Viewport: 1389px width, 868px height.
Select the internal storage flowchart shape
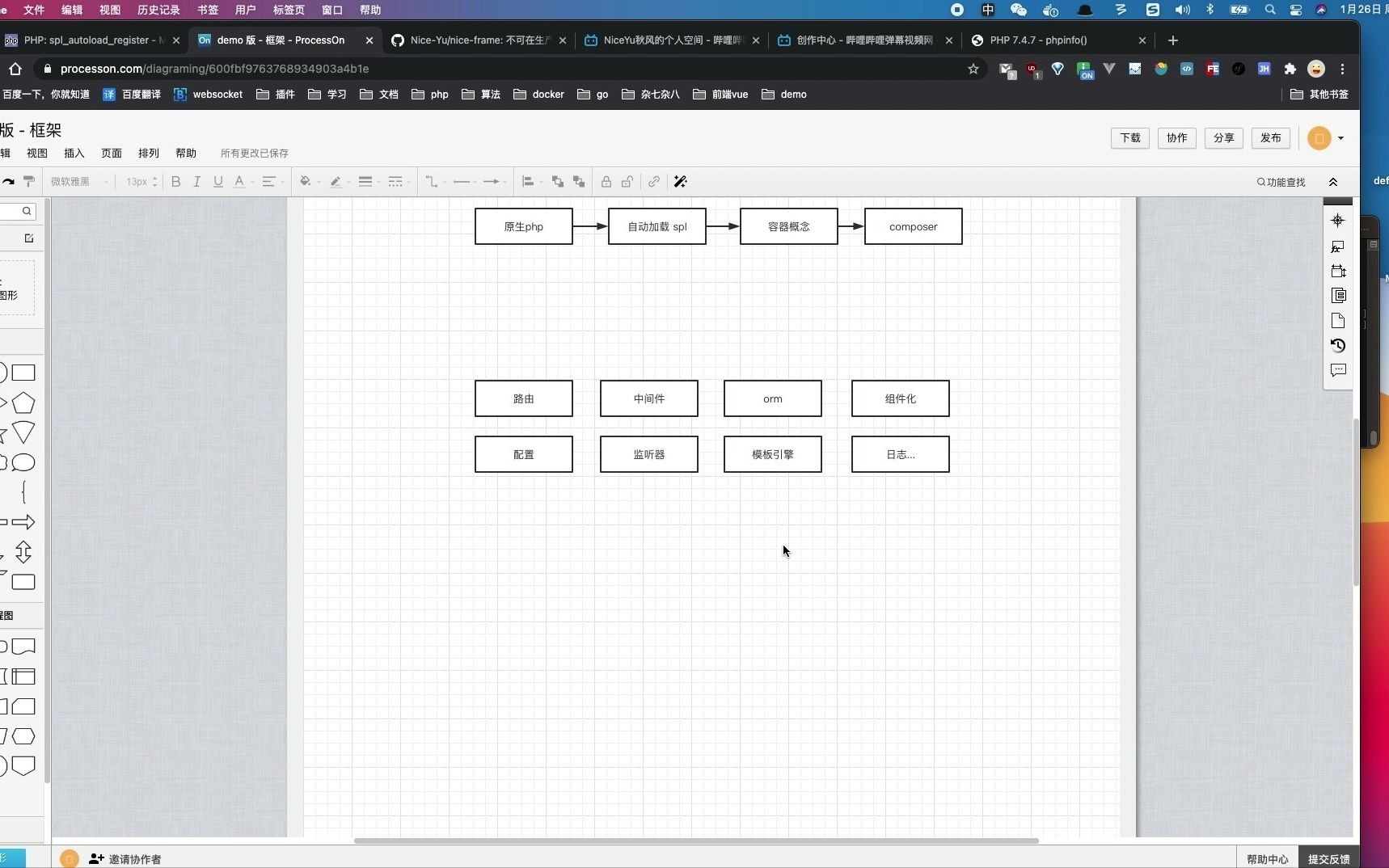[x=23, y=676]
